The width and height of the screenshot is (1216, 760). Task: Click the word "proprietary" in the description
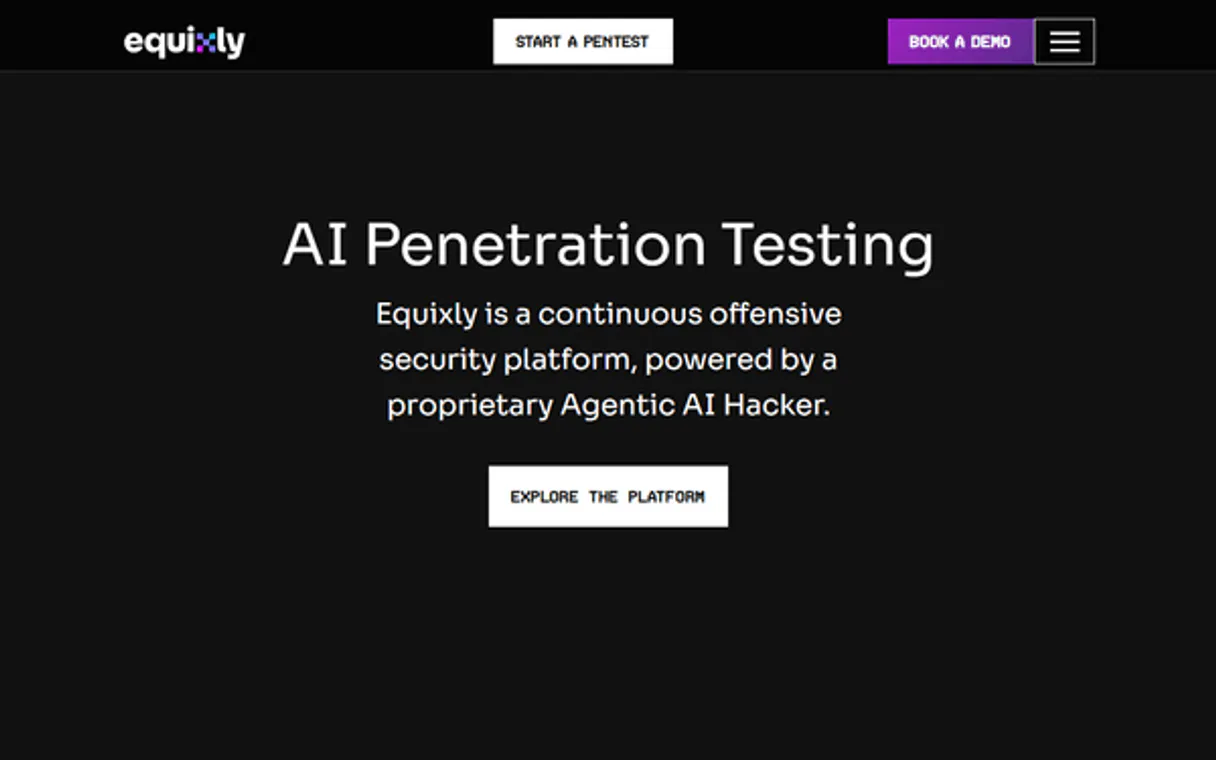469,406
